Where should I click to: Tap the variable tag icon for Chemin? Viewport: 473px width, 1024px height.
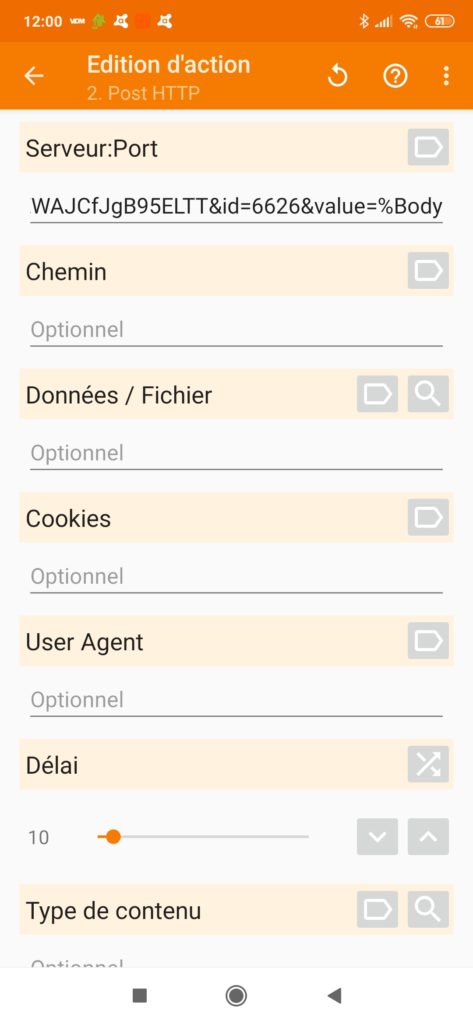coord(429,270)
